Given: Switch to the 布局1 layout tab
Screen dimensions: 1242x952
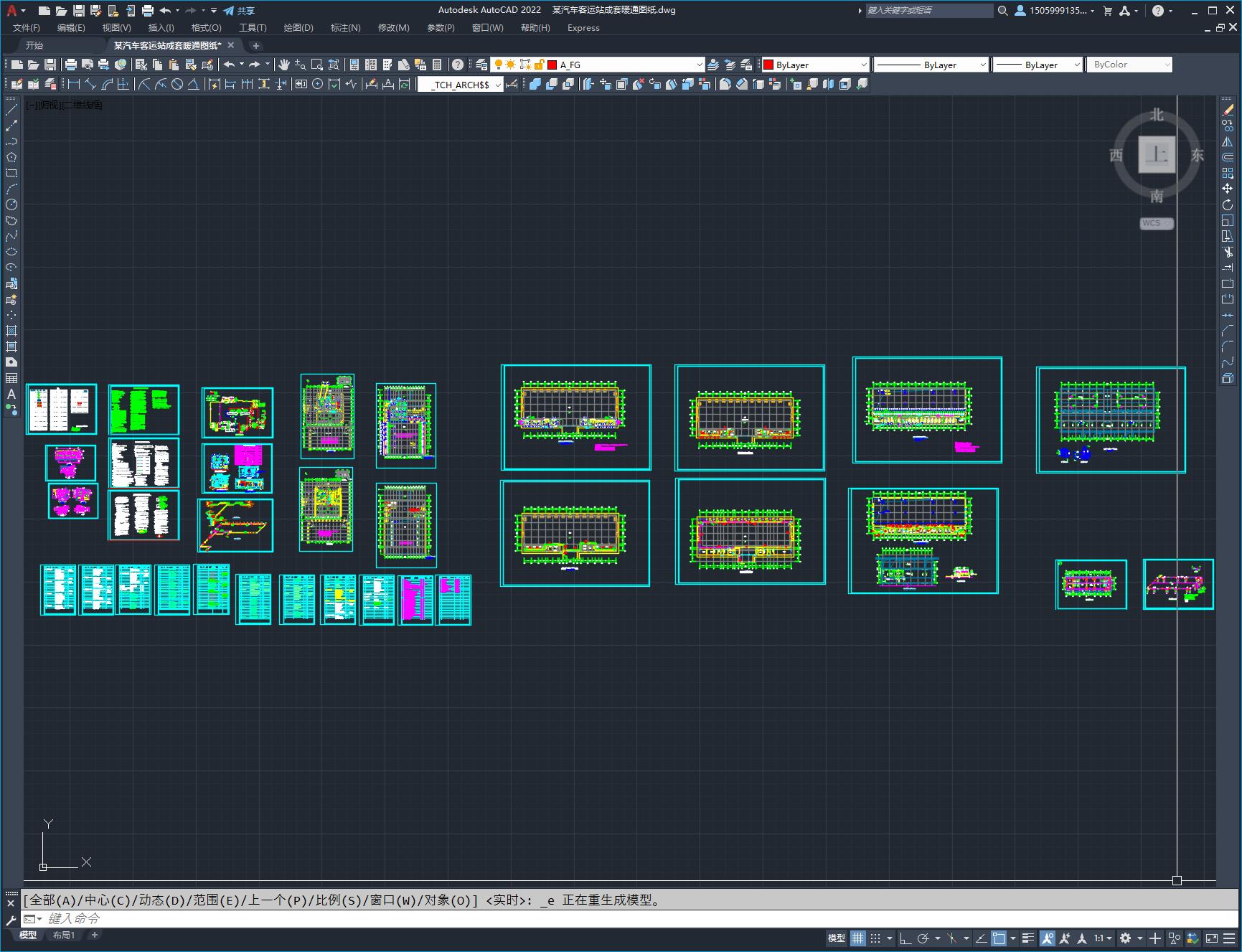Looking at the screenshot, I should coord(63,935).
